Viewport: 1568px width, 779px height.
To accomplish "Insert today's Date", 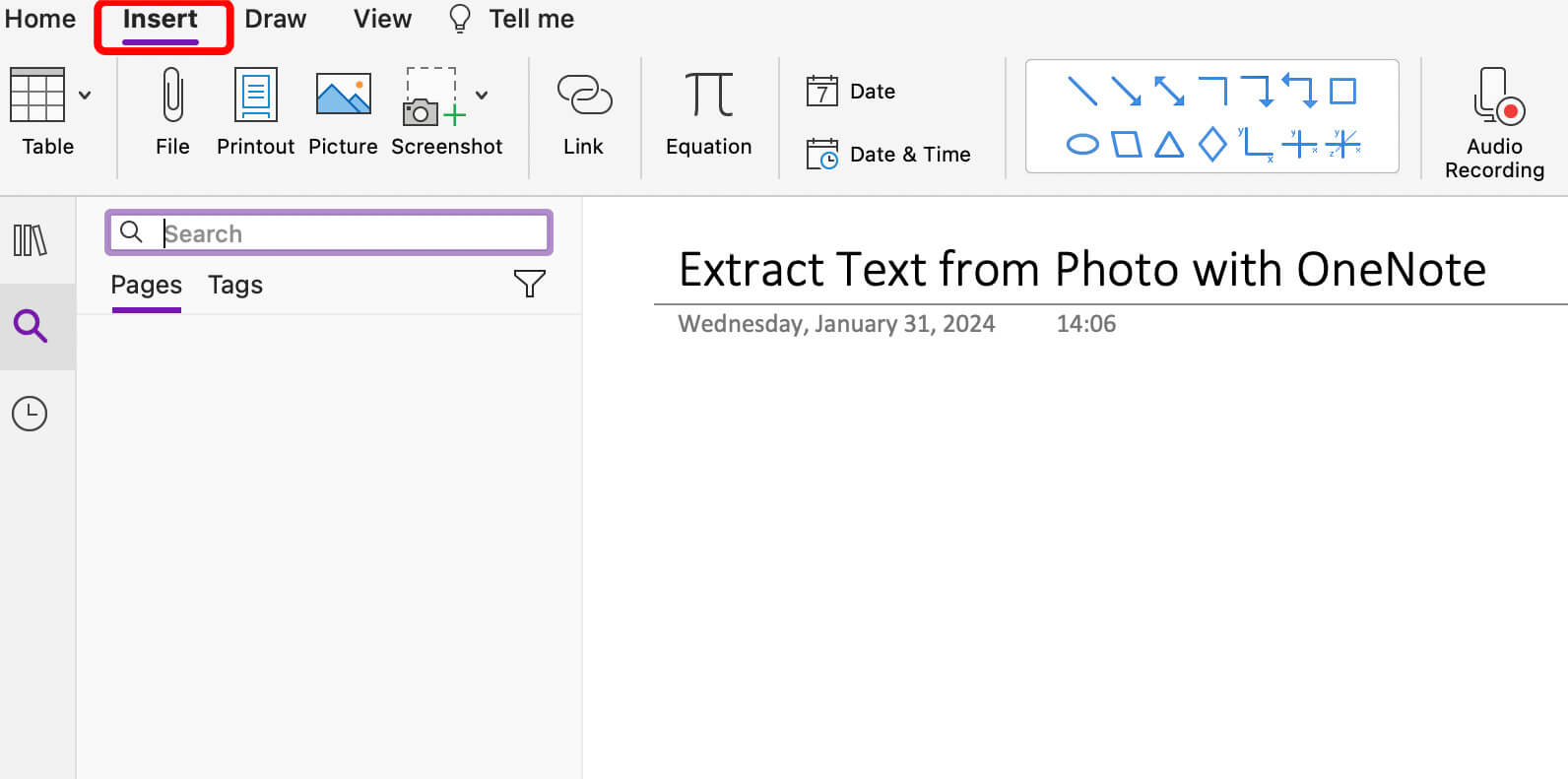I will [x=851, y=92].
